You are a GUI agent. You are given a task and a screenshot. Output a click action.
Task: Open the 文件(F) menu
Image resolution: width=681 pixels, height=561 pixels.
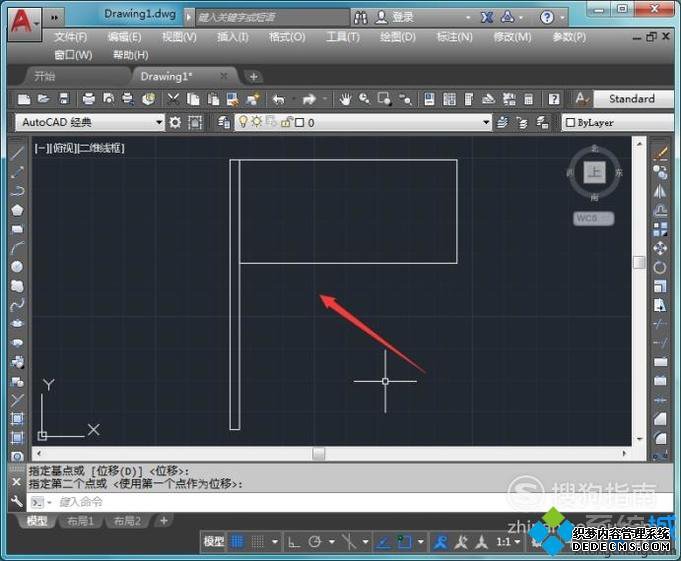[70, 37]
